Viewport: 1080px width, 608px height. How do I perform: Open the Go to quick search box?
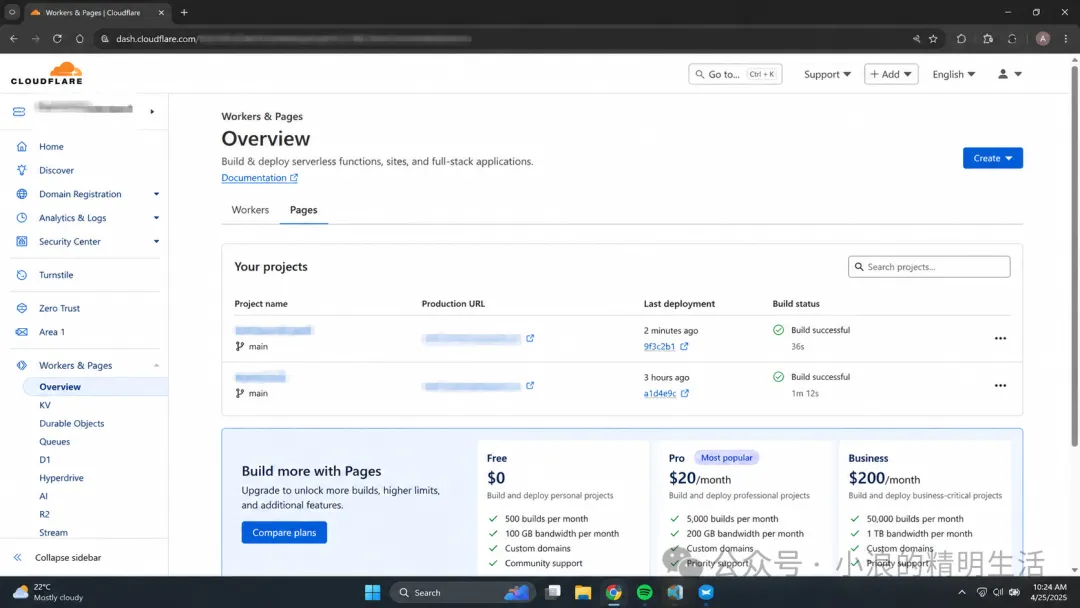point(735,74)
